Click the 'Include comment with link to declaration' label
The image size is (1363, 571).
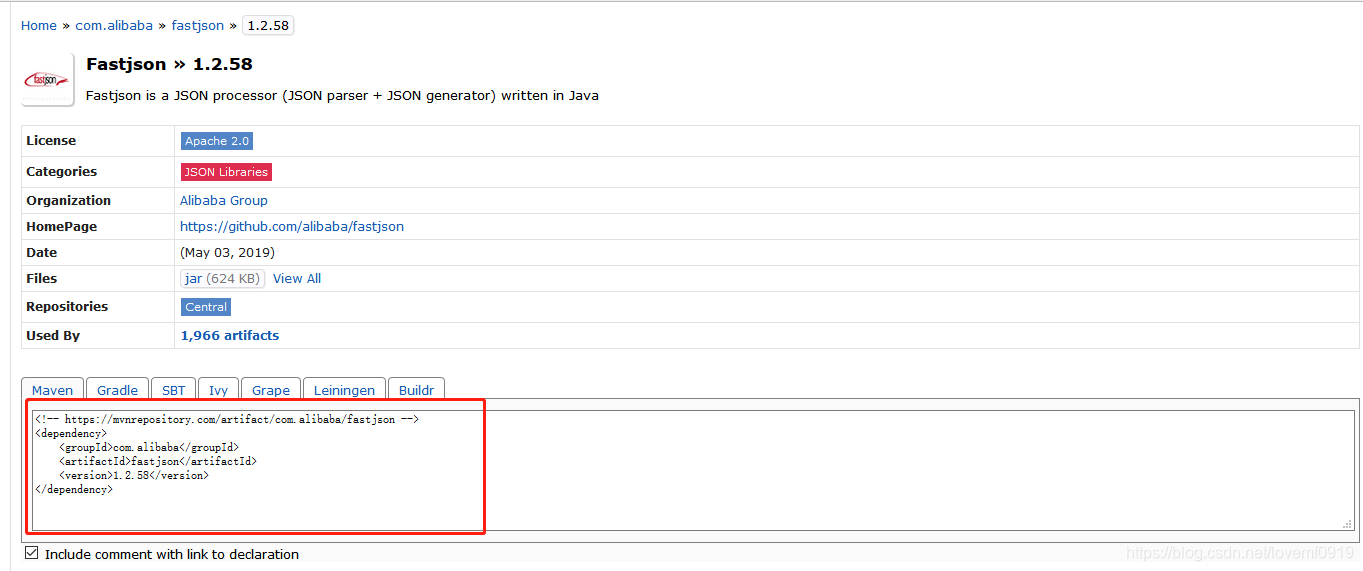coord(172,554)
